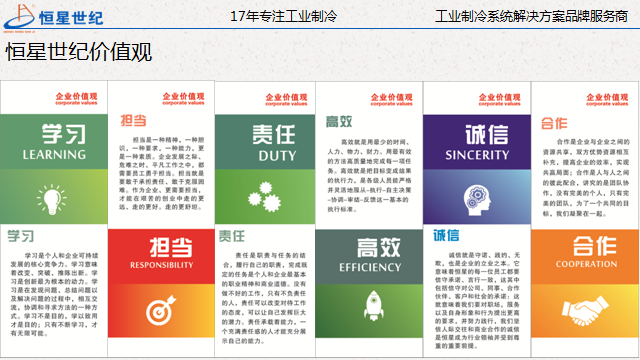Select the 学习 LEARNING green banner
Image resolution: width=640 pixels, height=360 pixels.
(54, 142)
